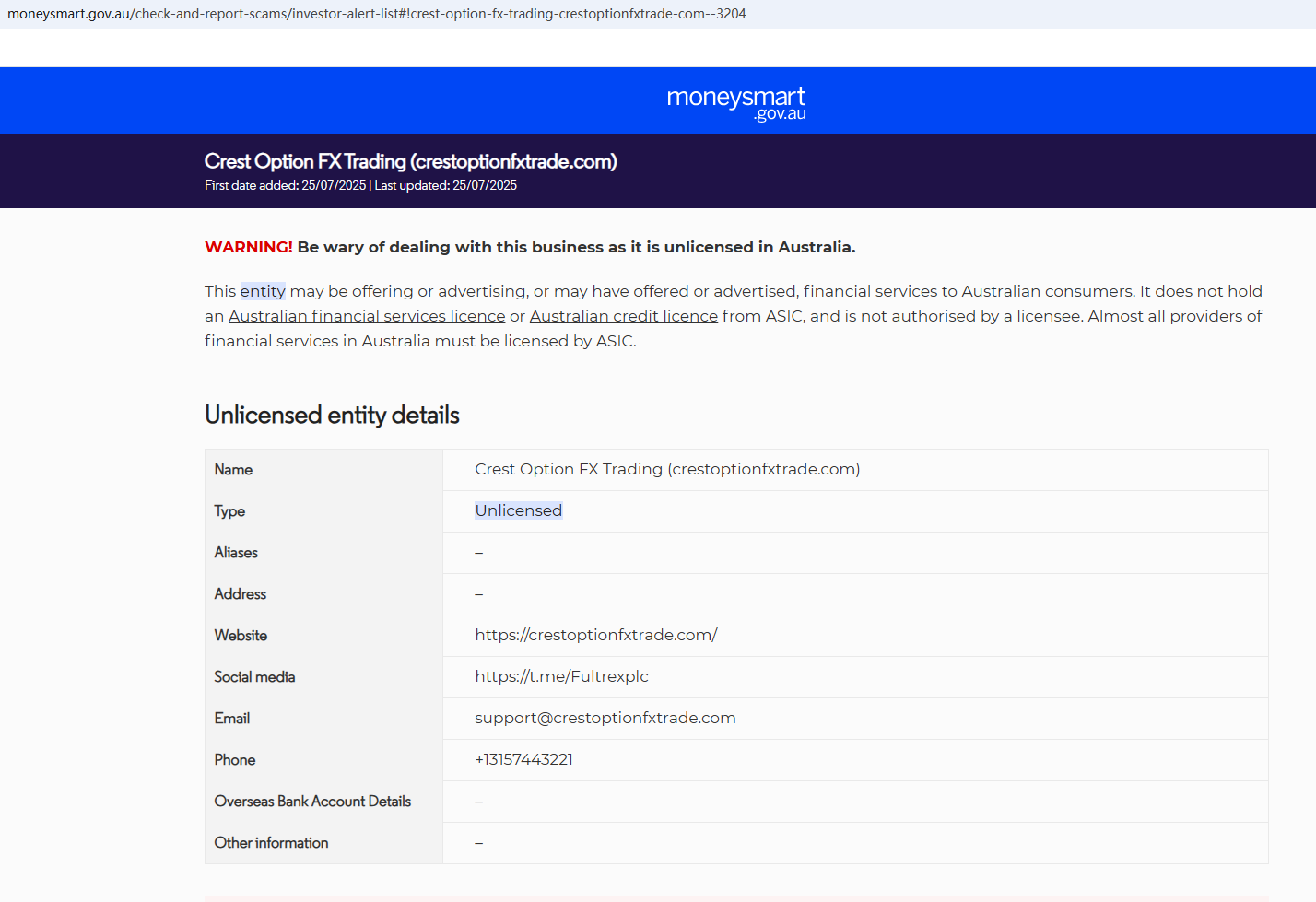Click the Website row label
Image resolution: width=1316 pixels, height=902 pixels.
coord(241,636)
